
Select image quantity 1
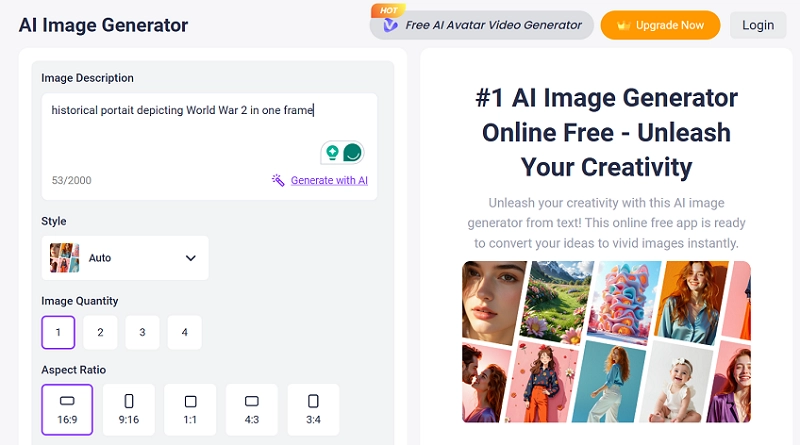pyautogui.click(x=58, y=332)
